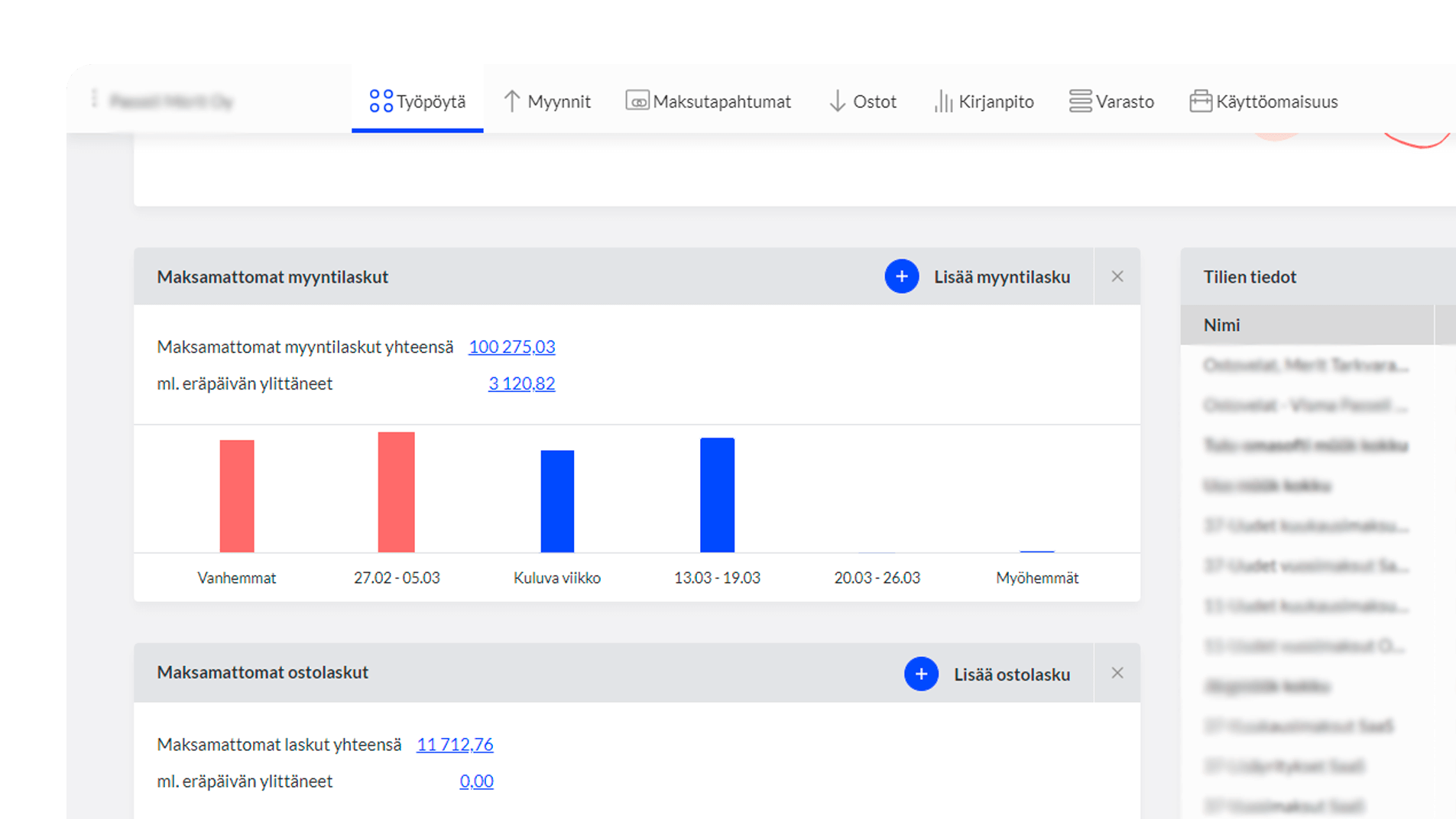Click the Myöhemmät axis label
This screenshot has height=819, width=1456.
tap(1037, 578)
